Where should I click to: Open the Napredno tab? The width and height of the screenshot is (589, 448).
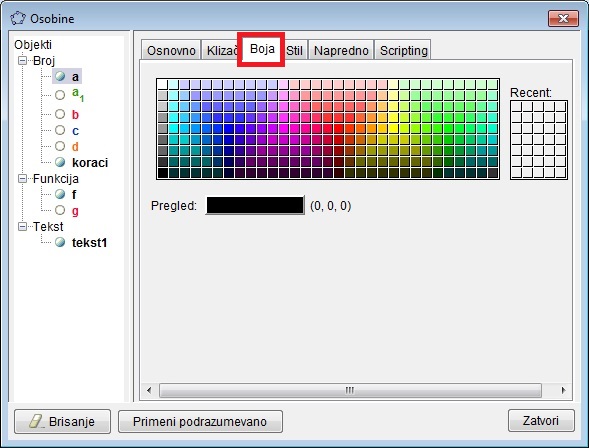tap(341, 50)
